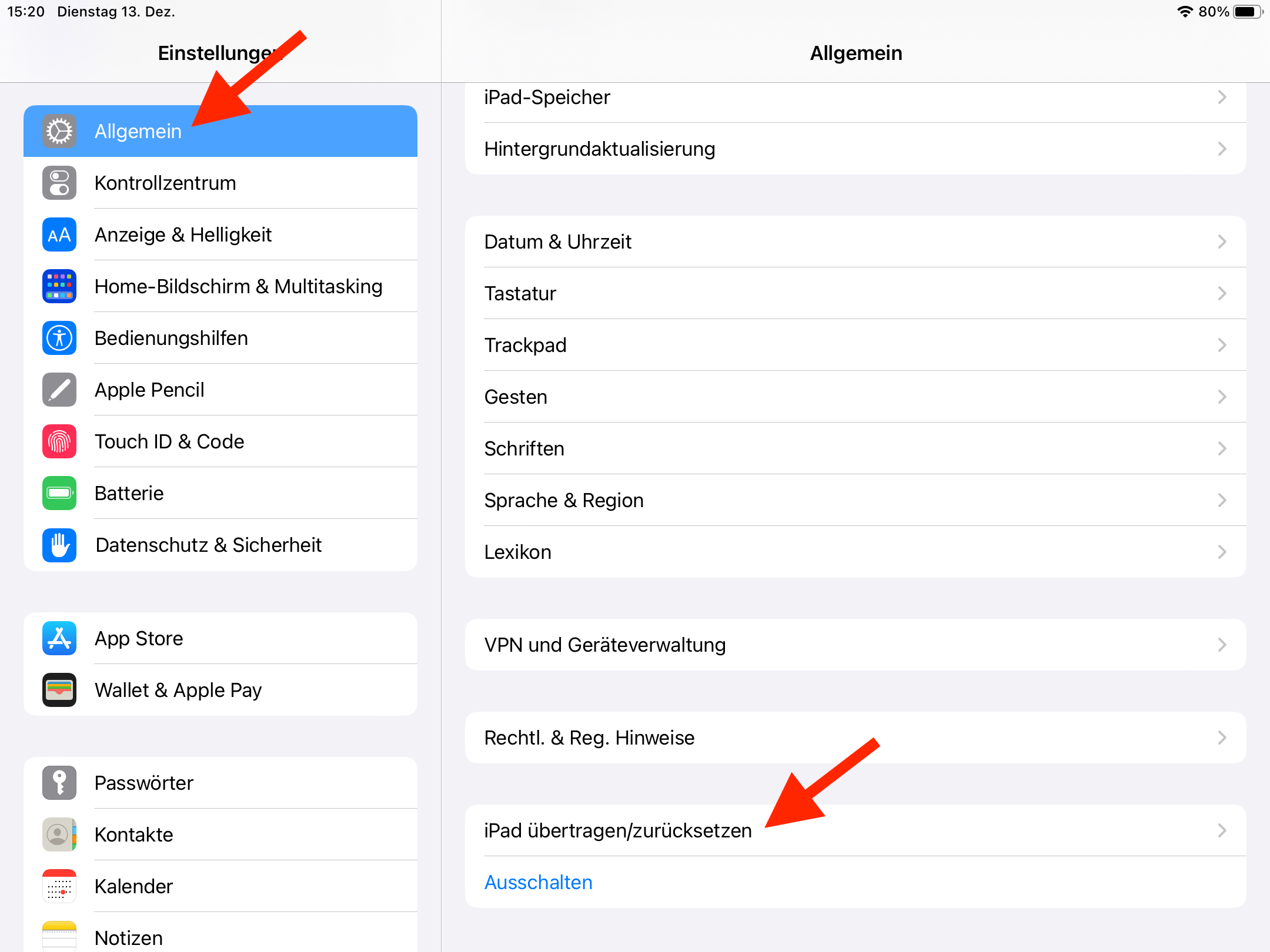
Task: Tap the Kontrollzentrum toggle icon
Action: pyautogui.click(x=59, y=183)
